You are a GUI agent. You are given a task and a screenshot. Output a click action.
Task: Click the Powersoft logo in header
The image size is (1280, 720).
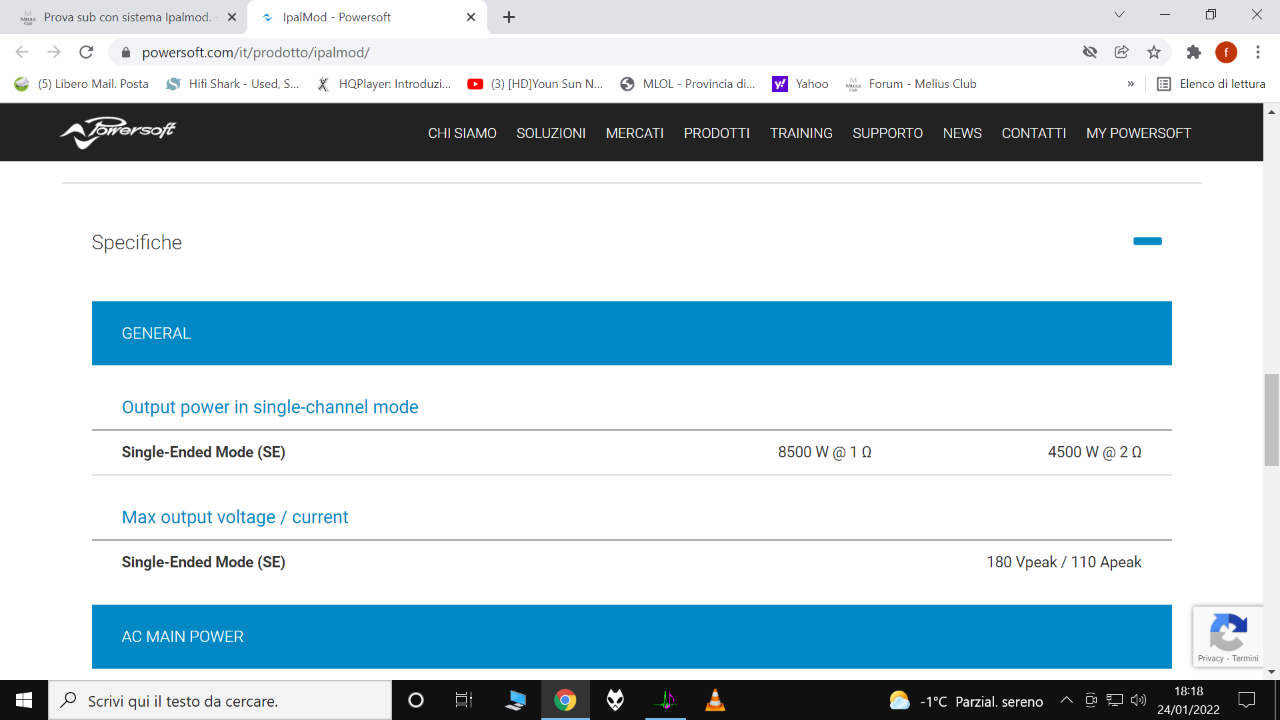coord(118,132)
